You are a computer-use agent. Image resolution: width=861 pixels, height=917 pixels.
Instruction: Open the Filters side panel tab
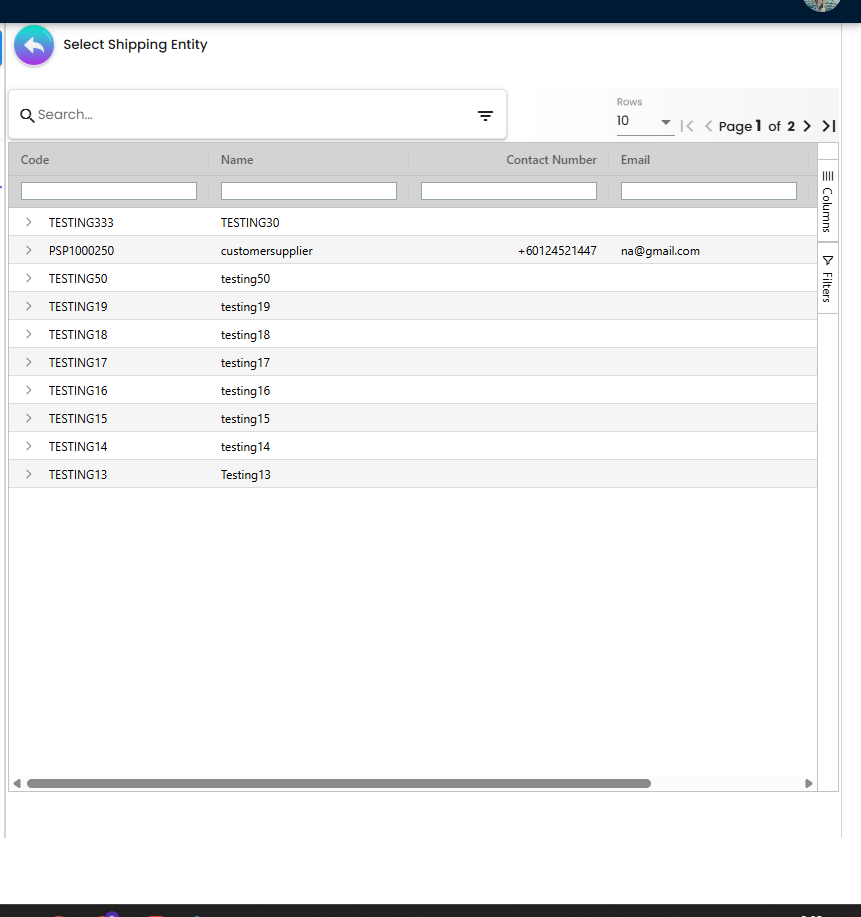[827, 278]
